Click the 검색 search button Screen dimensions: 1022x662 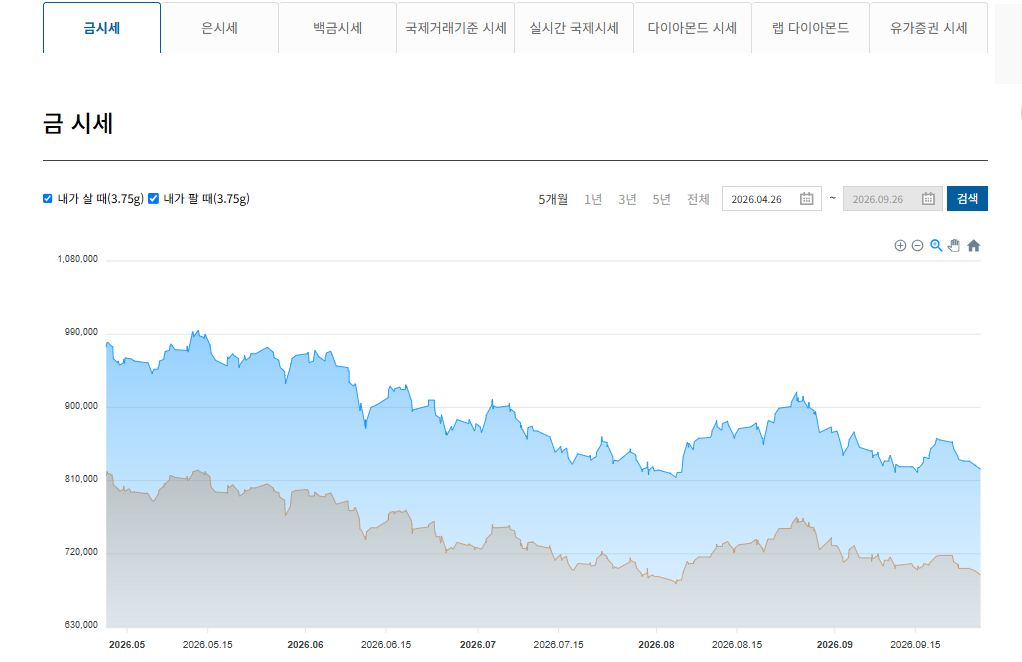[967, 199]
